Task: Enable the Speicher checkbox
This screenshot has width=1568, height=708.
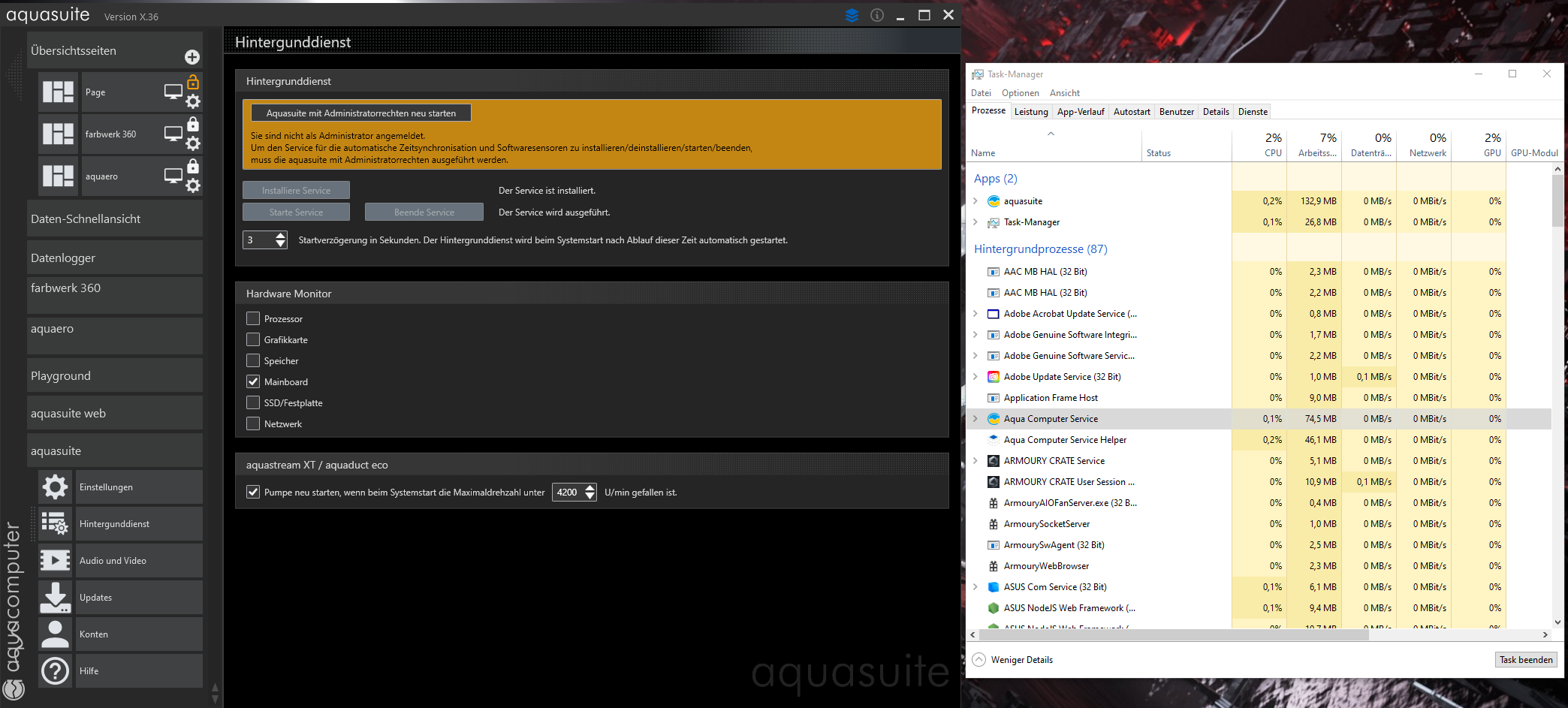Action: point(253,361)
